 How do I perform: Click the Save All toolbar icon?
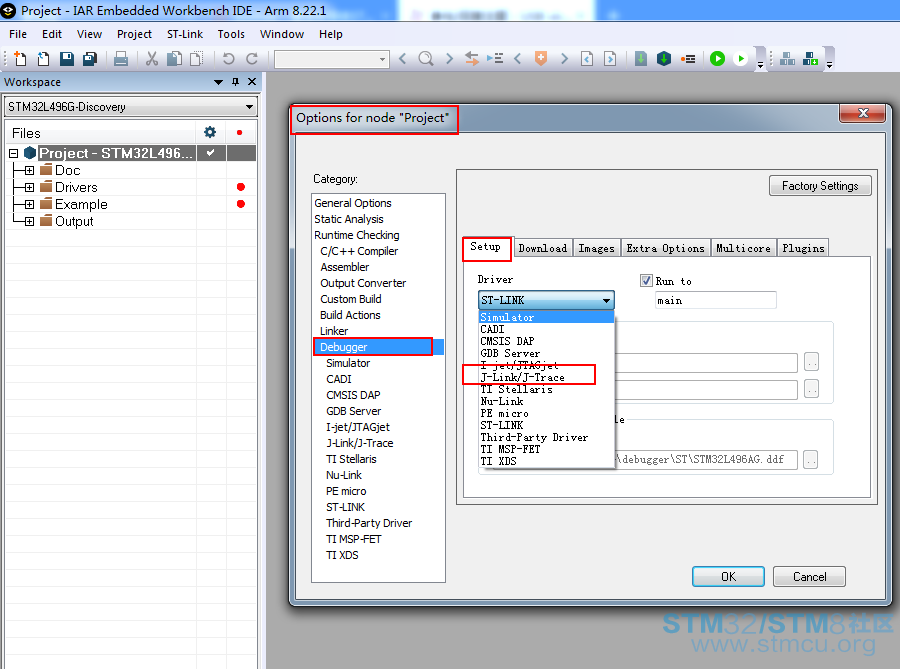pos(90,59)
